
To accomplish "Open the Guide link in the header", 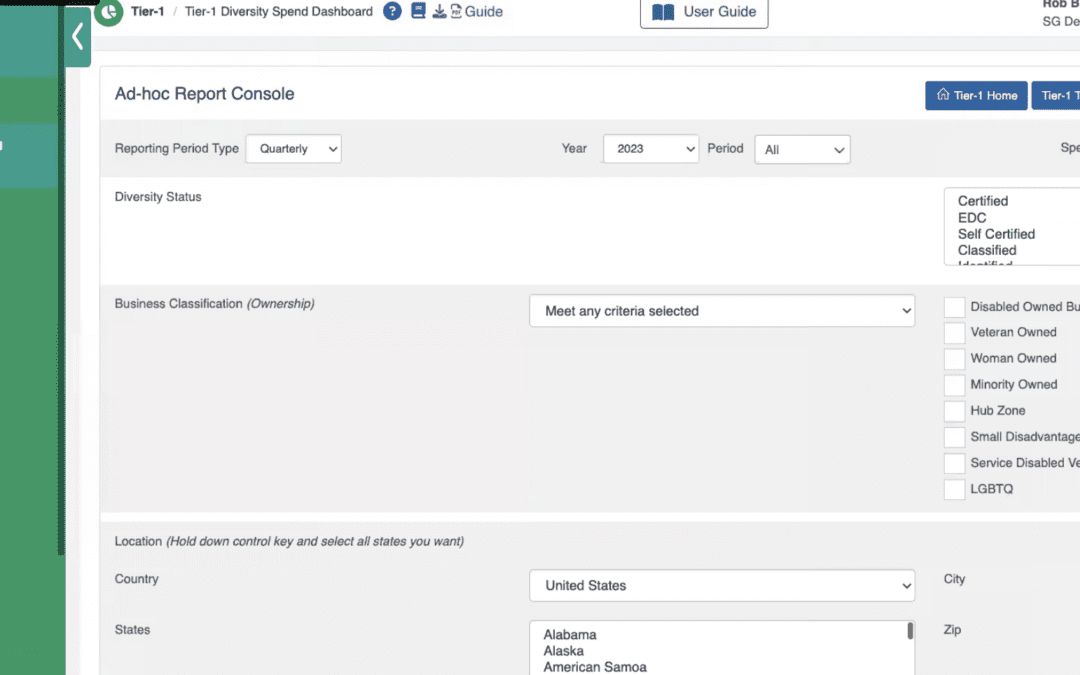I will coord(483,11).
